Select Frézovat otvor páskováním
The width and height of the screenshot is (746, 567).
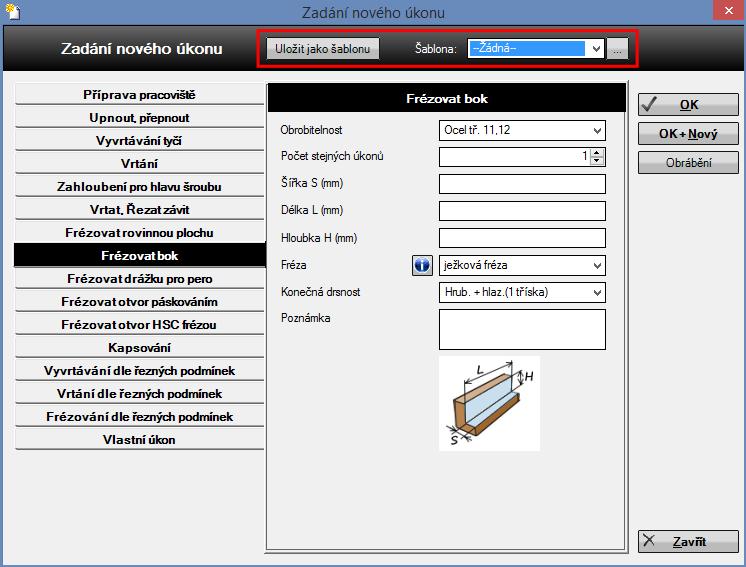(139, 302)
